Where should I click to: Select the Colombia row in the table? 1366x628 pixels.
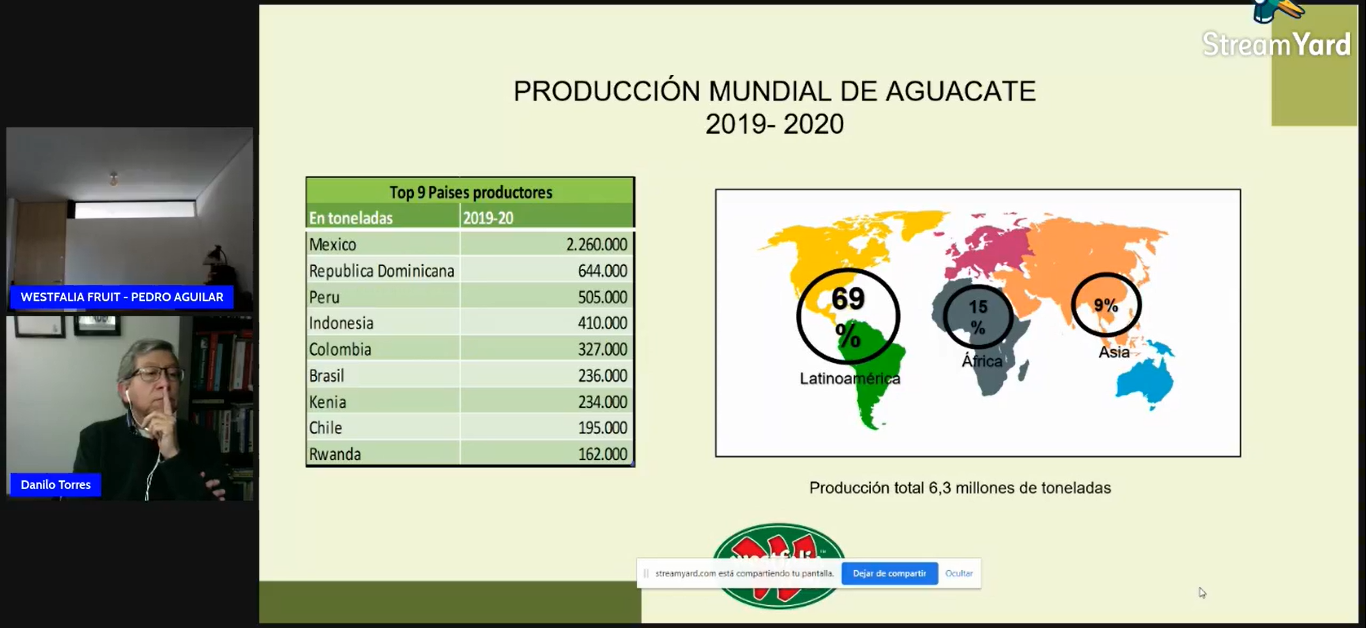[470, 349]
